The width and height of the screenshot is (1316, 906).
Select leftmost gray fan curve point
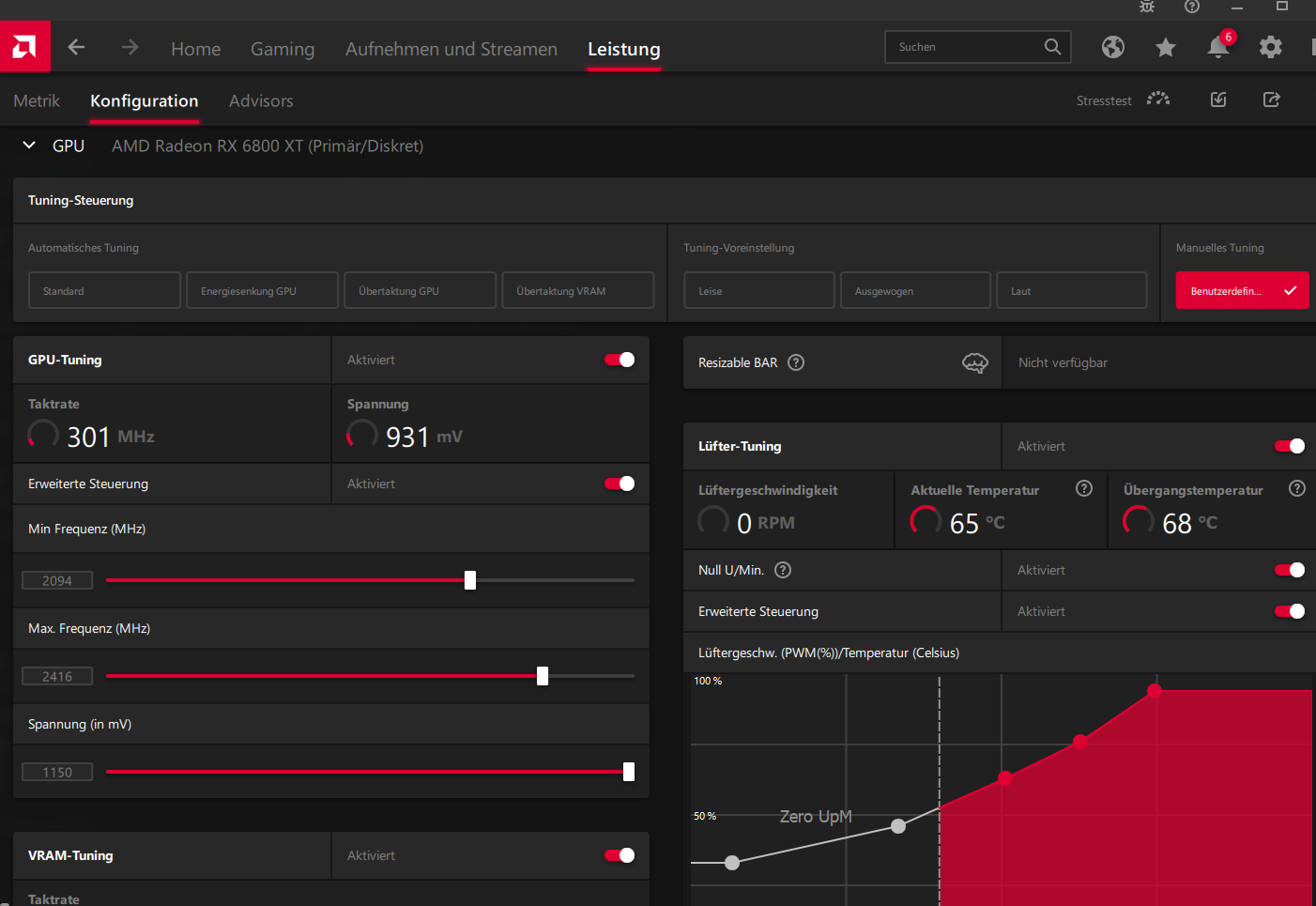click(732, 863)
